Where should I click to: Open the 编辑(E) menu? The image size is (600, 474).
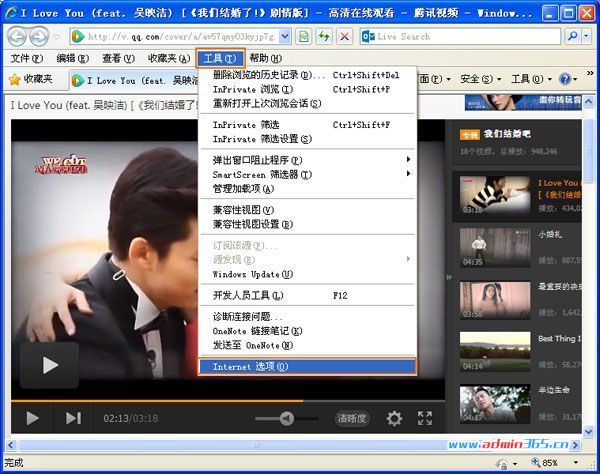(x=72, y=58)
